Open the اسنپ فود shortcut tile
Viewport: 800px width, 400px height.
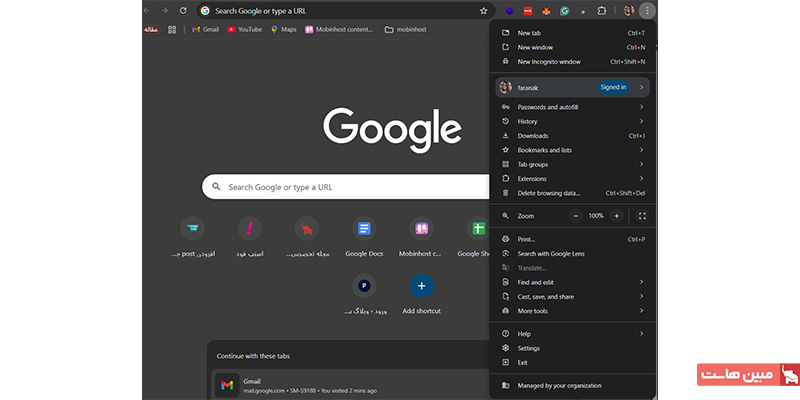[249, 237]
